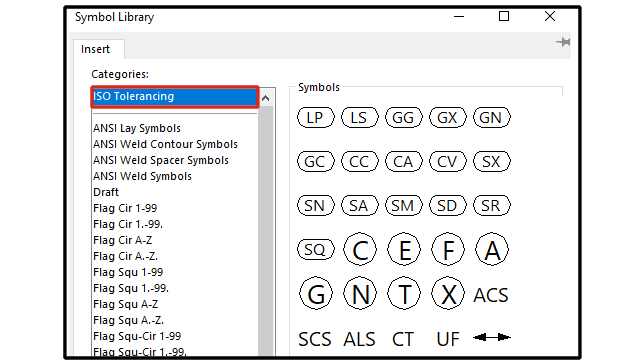Image resolution: width=640 pixels, height=360 pixels.
Task: Pick the SQ symbol
Action: coord(316,249)
